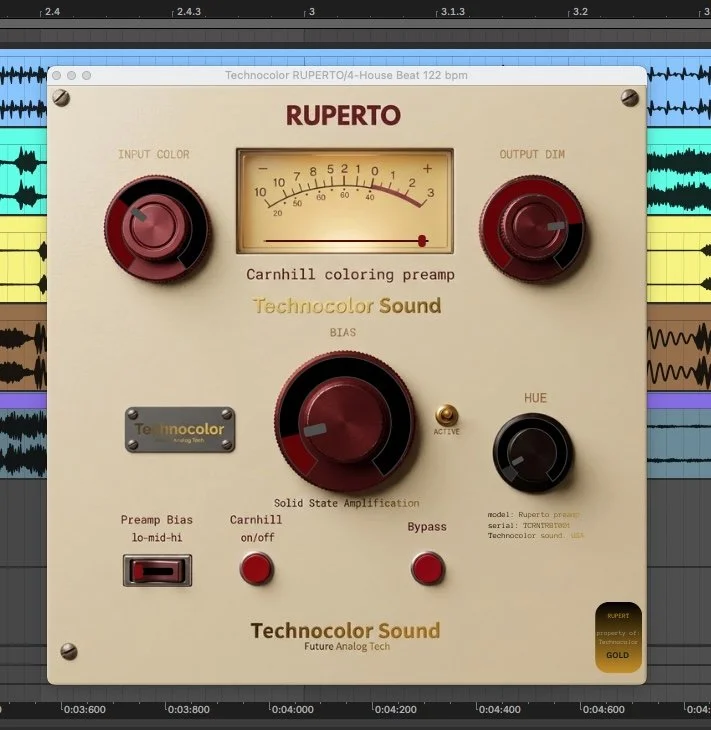Click the RUPERTO title logo

pos(343,115)
